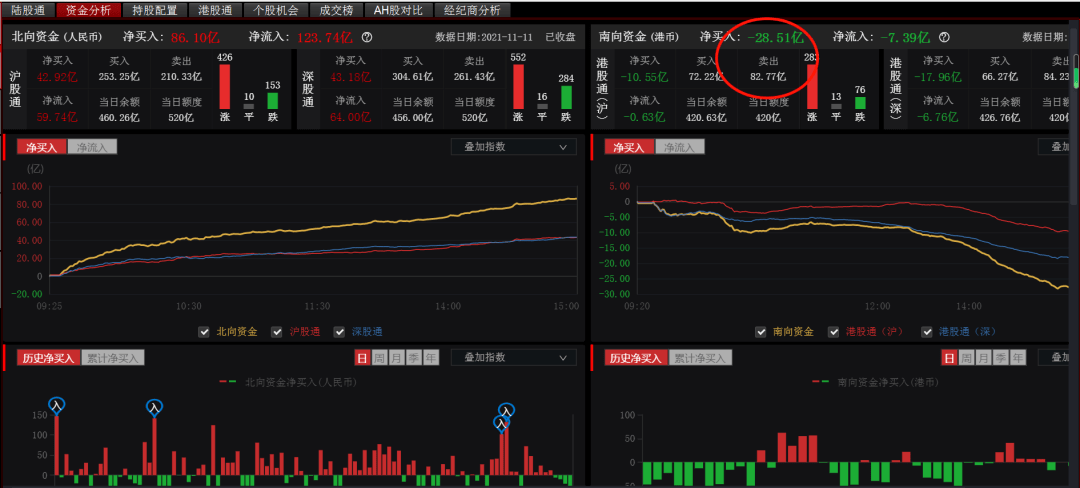
Task: Click the green 跌 bar showing 153
Action: [272, 101]
